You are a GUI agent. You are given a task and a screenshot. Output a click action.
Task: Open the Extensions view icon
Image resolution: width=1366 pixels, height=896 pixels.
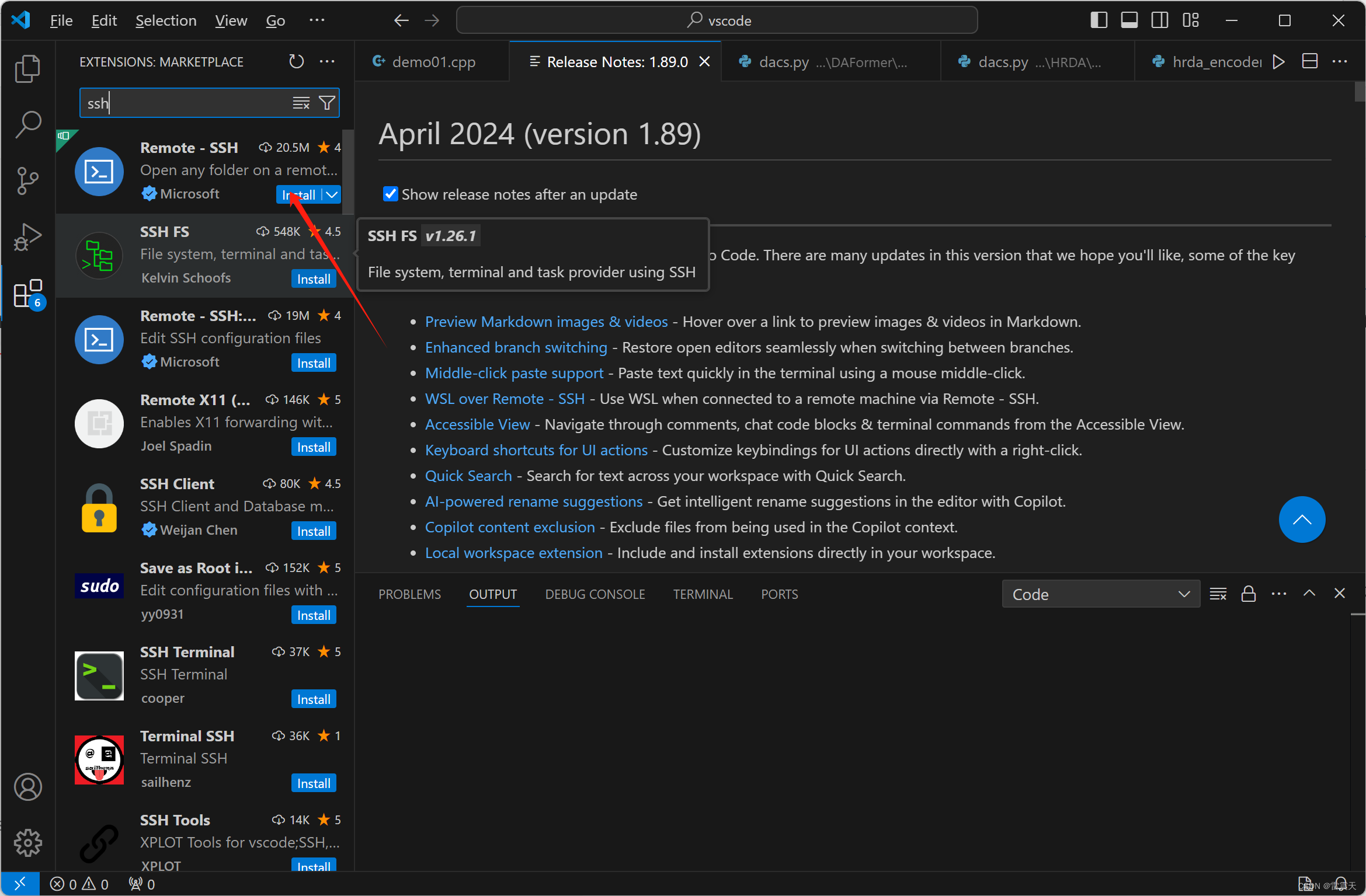[x=27, y=294]
